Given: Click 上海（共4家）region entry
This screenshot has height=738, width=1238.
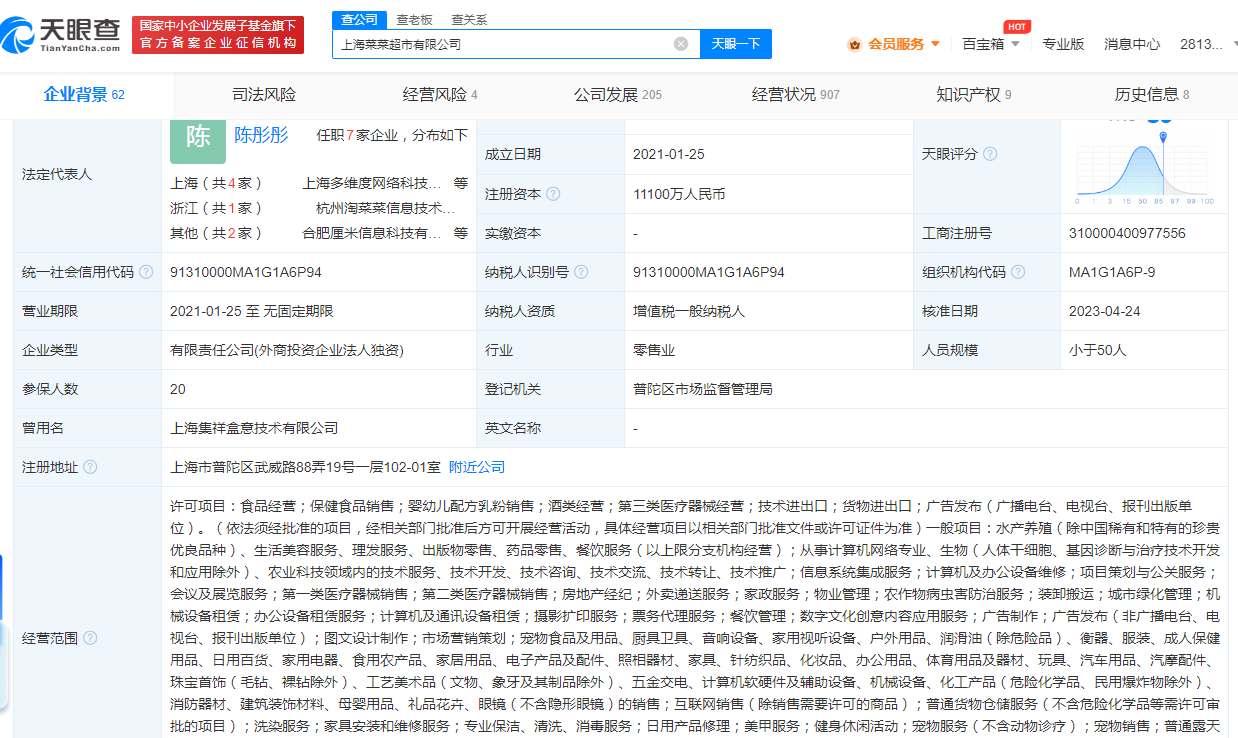Looking at the screenshot, I should pyautogui.click(x=217, y=183).
